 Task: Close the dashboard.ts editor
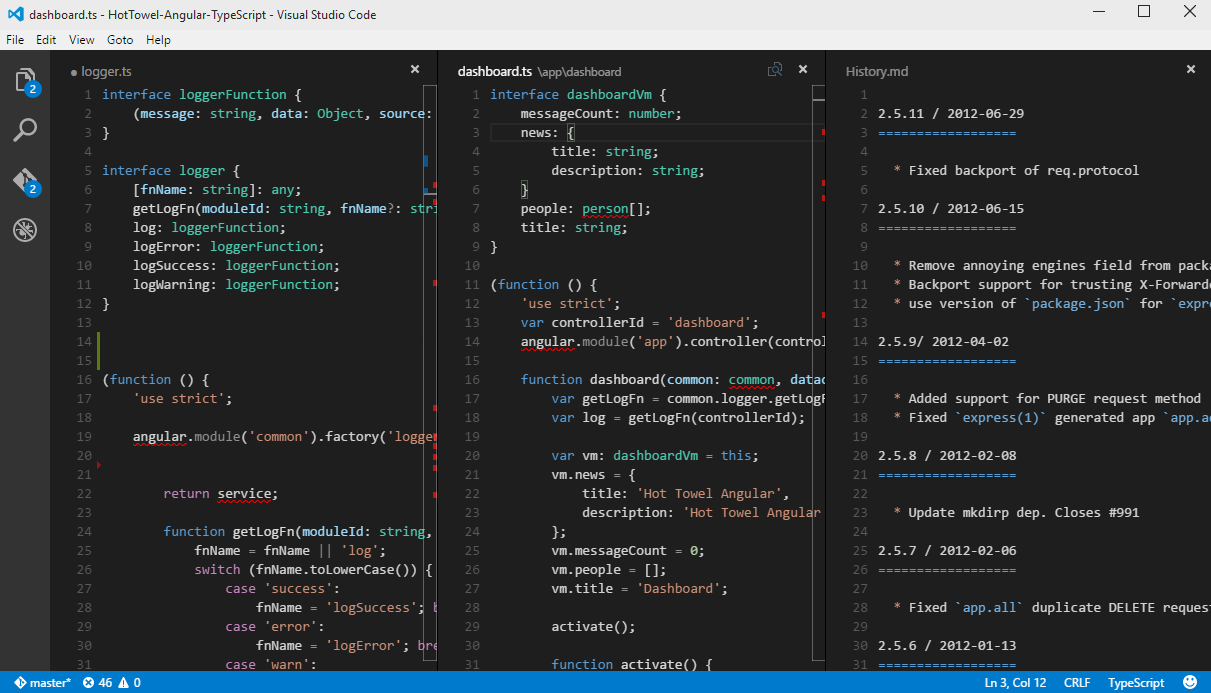[x=802, y=70]
